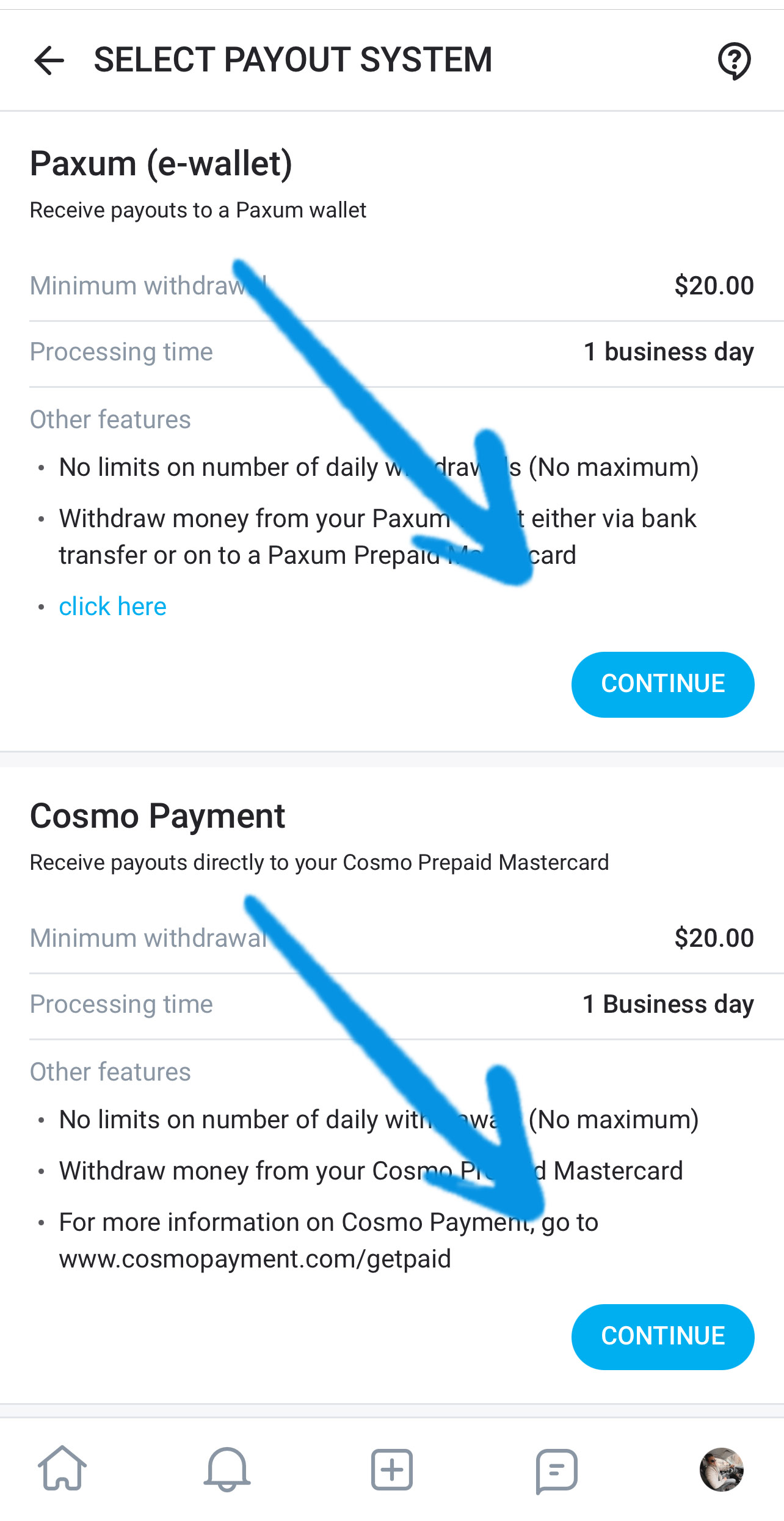Click the Paxum wallet description text
The width and height of the screenshot is (784, 1521).
coord(198,210)
